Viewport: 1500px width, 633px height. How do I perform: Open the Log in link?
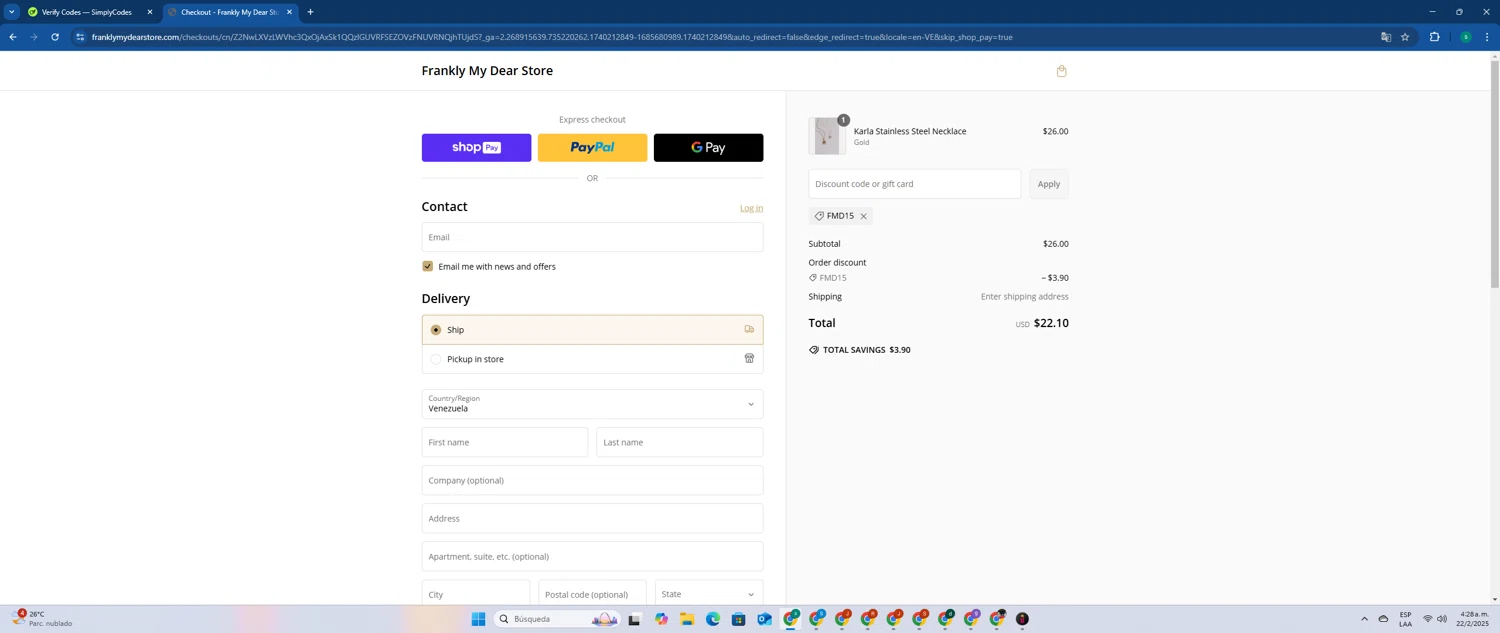coord(751,208)
